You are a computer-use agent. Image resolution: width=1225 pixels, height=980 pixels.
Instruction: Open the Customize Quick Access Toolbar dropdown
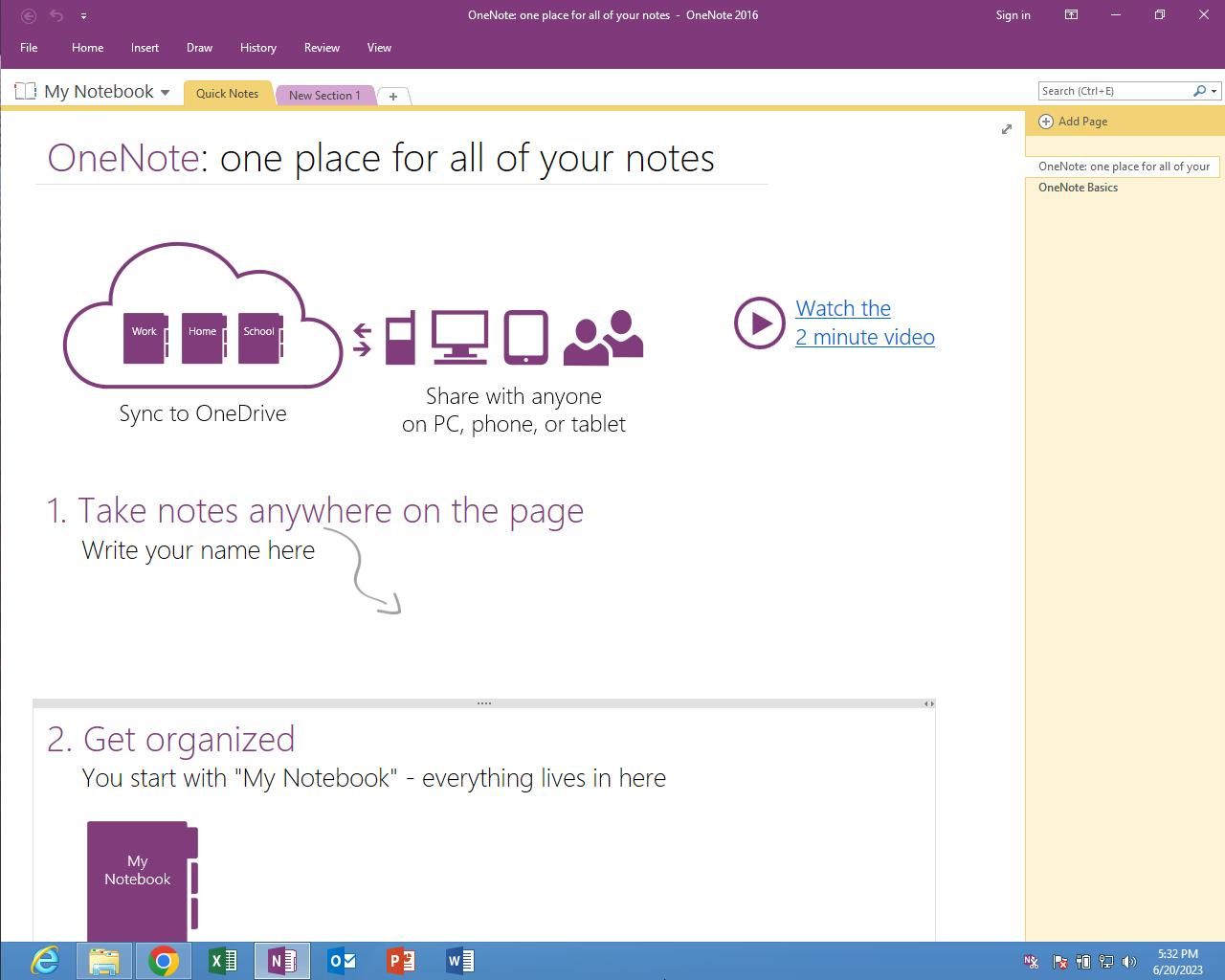tap(83, 16)
